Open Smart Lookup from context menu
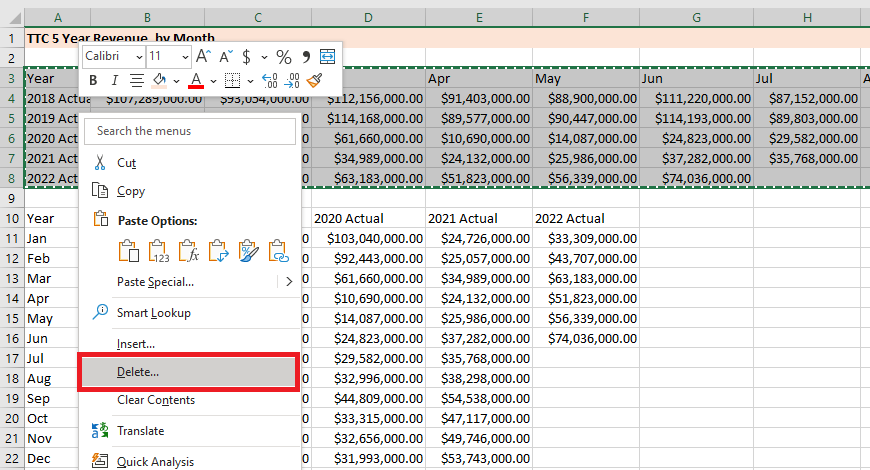Image resolution: width=870 pixels, height=470 pixels. coord(153,313)
